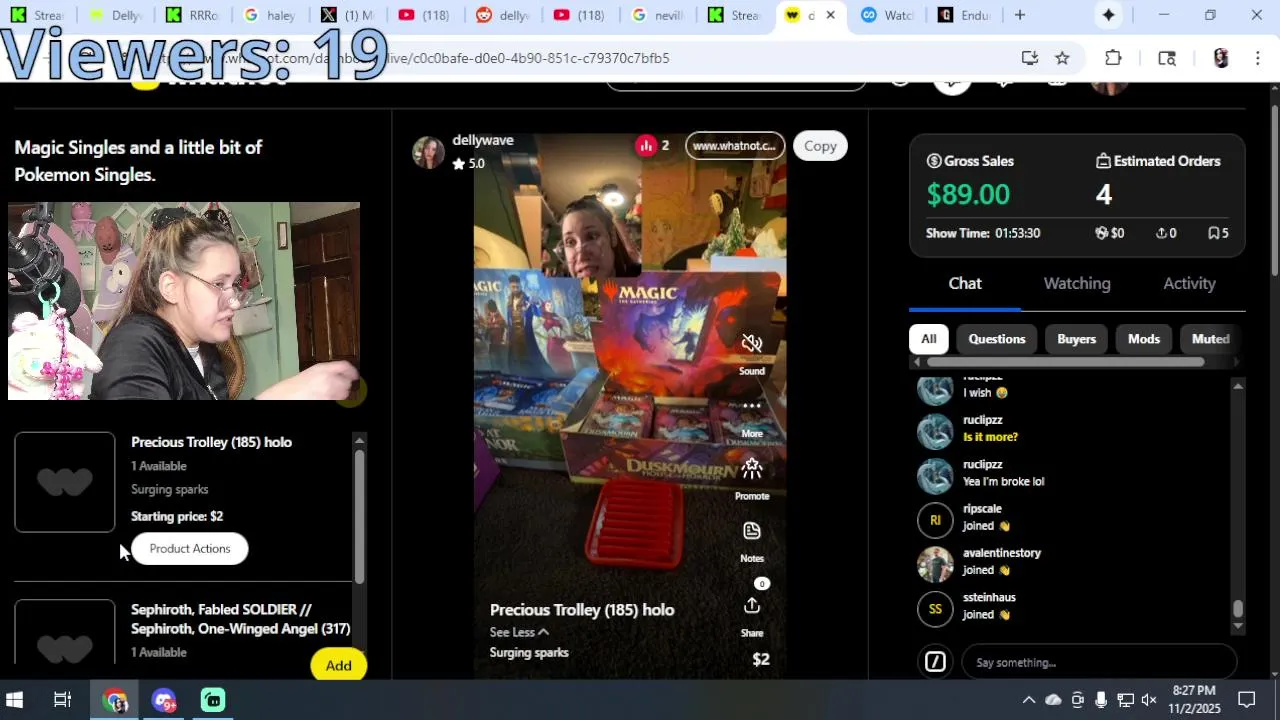1280x720 pixels.
Task: Click the shares count icon
Action: (1161, 233)
